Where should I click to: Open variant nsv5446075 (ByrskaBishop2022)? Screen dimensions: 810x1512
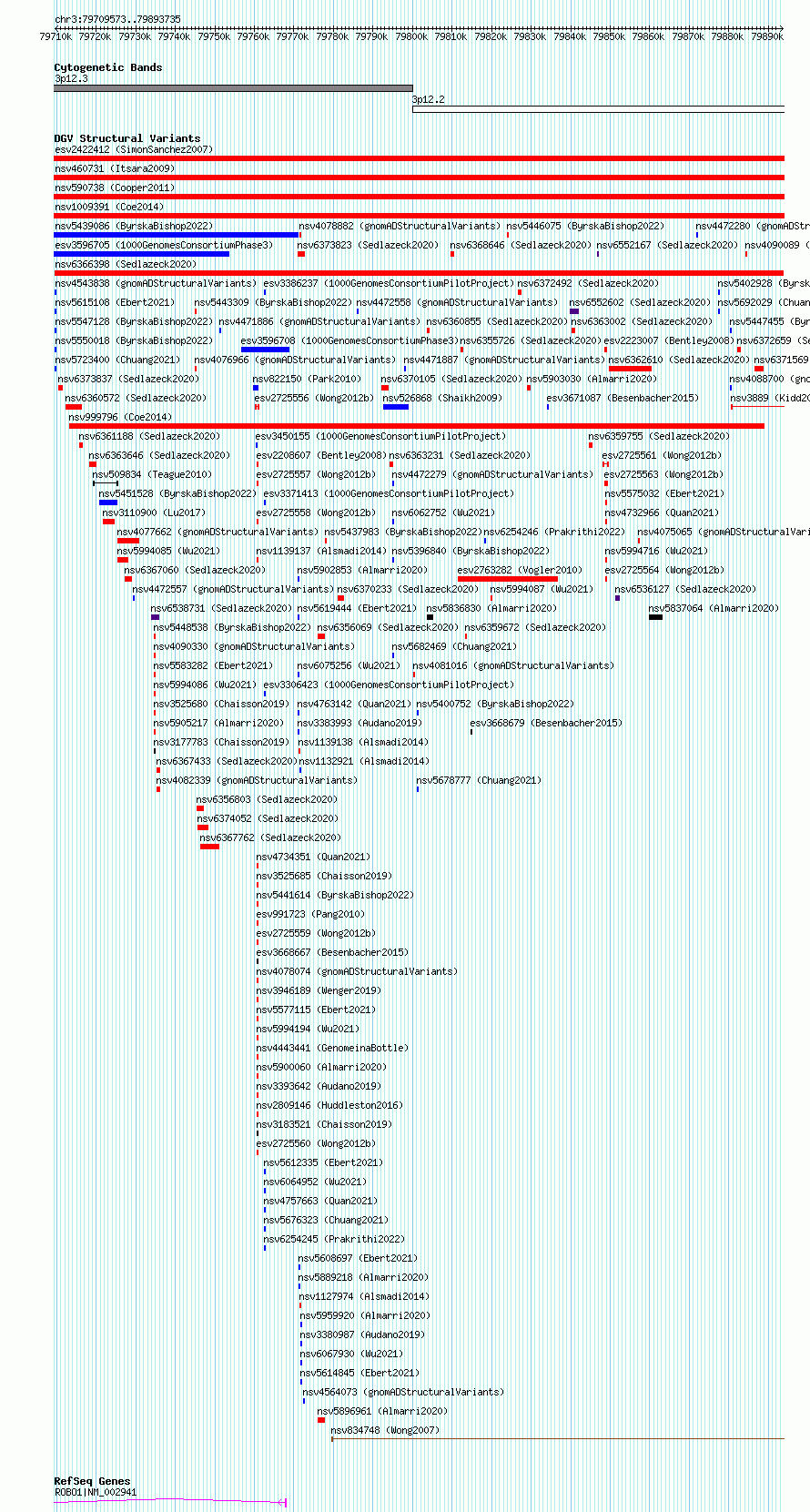tap(585, 226)
